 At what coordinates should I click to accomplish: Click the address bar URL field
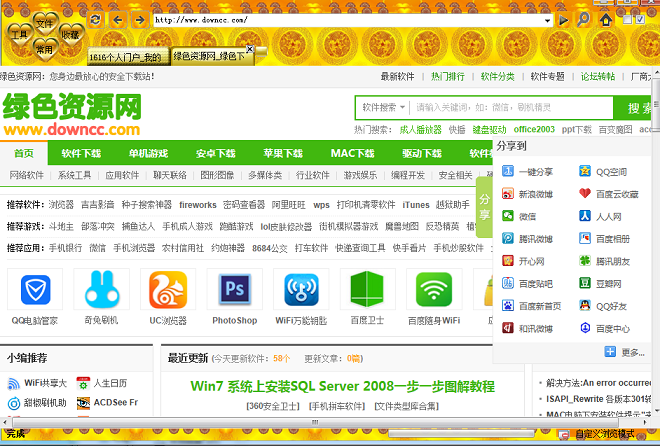(348, 20)
